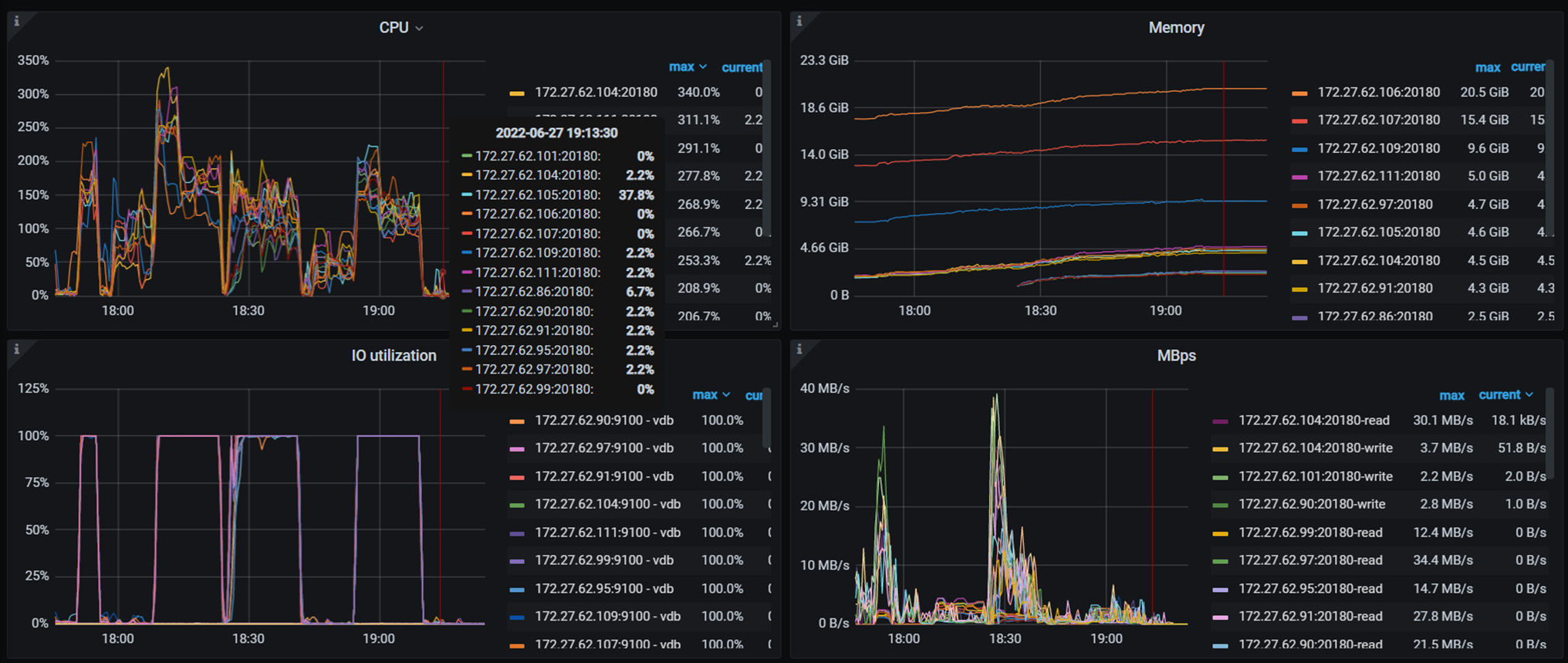The width and height of the screenshot is (1568, 663).
Task: Click the yellow series icon for 172.27.62.104:20180 in CPU legend
Action: [517, 93]
